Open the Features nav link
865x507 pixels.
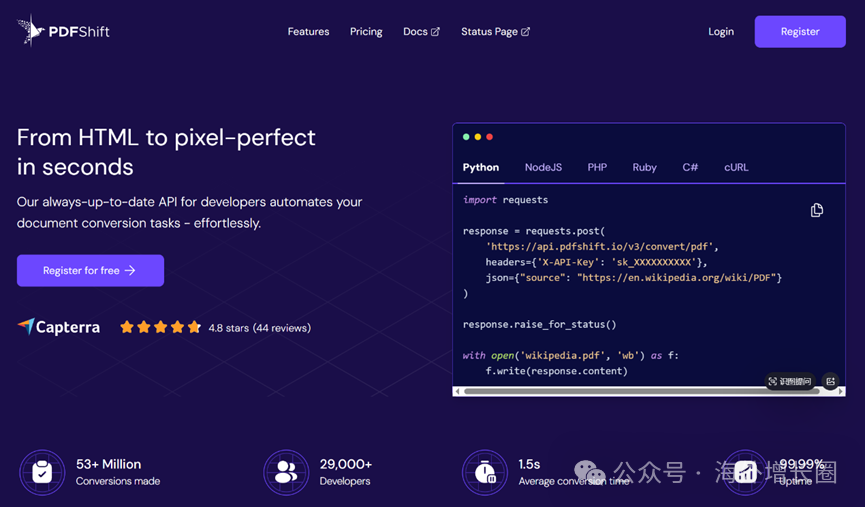tap(308, 31)
